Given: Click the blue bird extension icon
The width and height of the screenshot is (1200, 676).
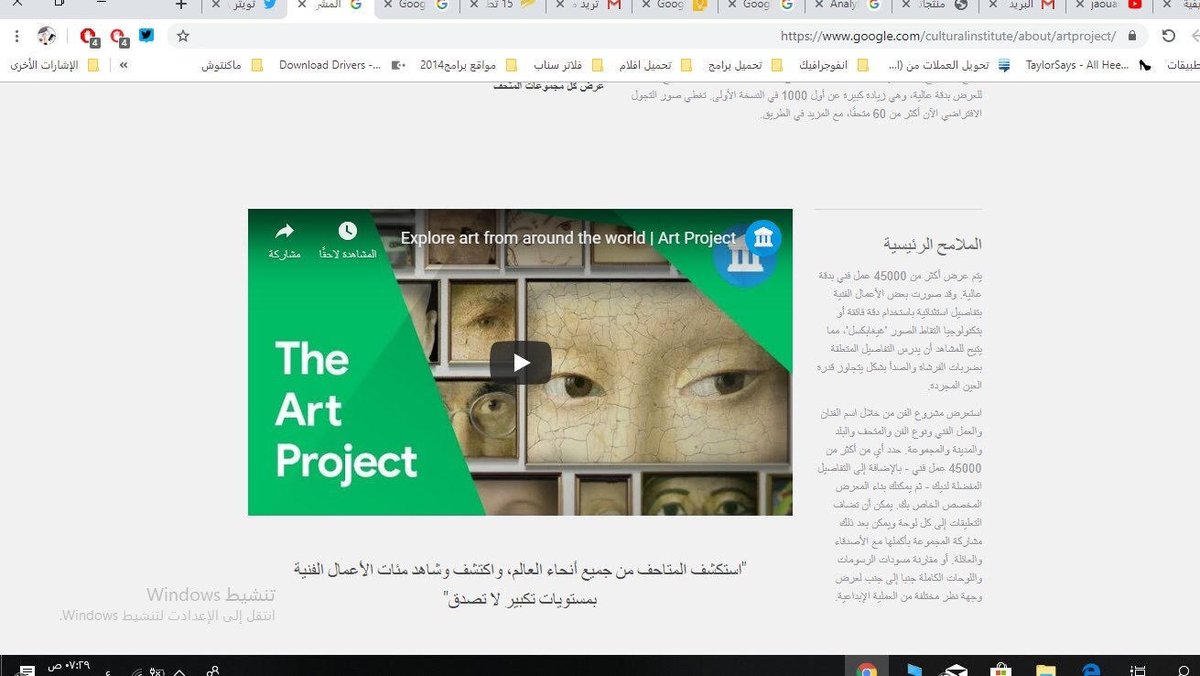Looking at the screenshot, I should click(x=146, y=36).
